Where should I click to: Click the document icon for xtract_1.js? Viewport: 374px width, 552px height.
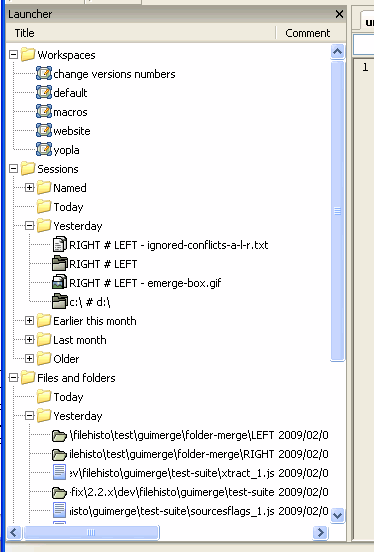[60, 473]
